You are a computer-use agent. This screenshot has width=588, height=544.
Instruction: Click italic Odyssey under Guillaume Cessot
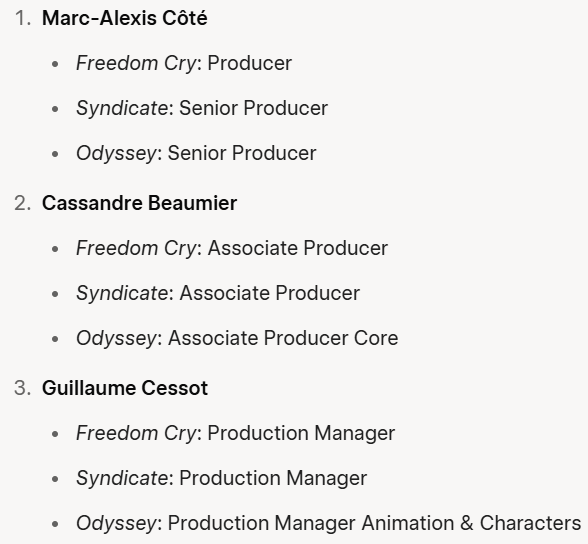(116, 523)
